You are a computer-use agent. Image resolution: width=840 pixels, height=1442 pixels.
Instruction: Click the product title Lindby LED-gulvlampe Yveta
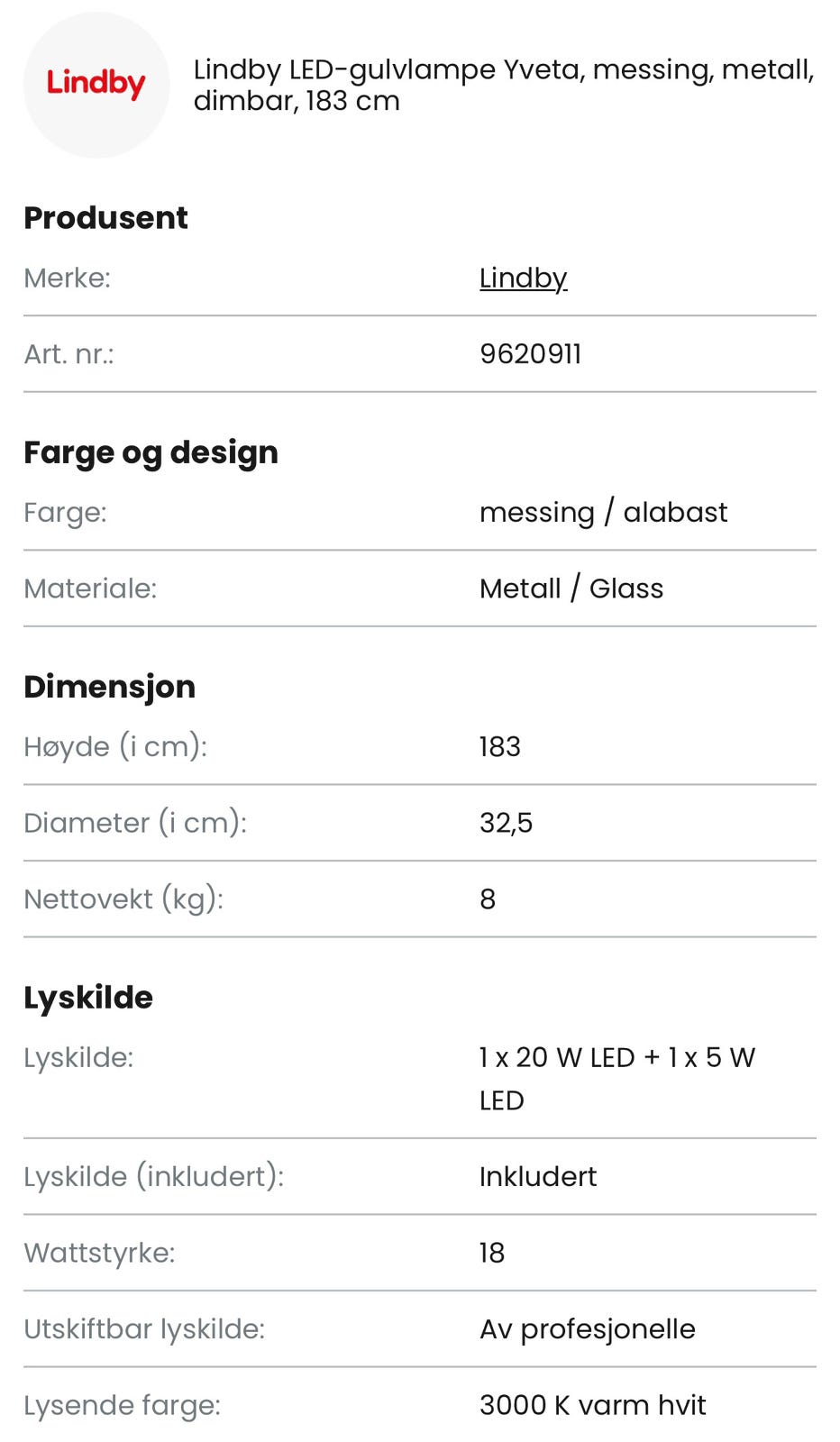click(x=503, y=85)
